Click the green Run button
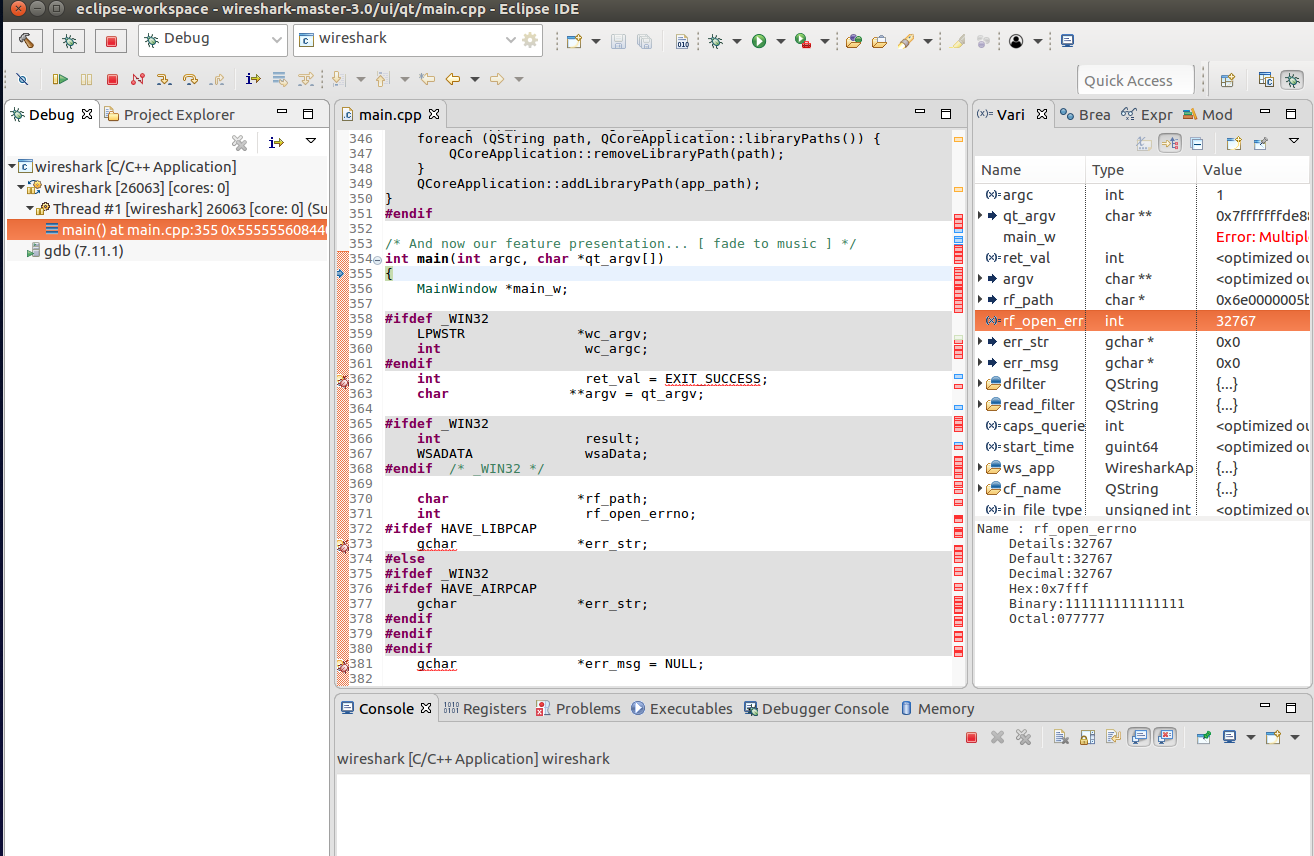The width and height of the screenshot is (1314, 856). [759, 41]
